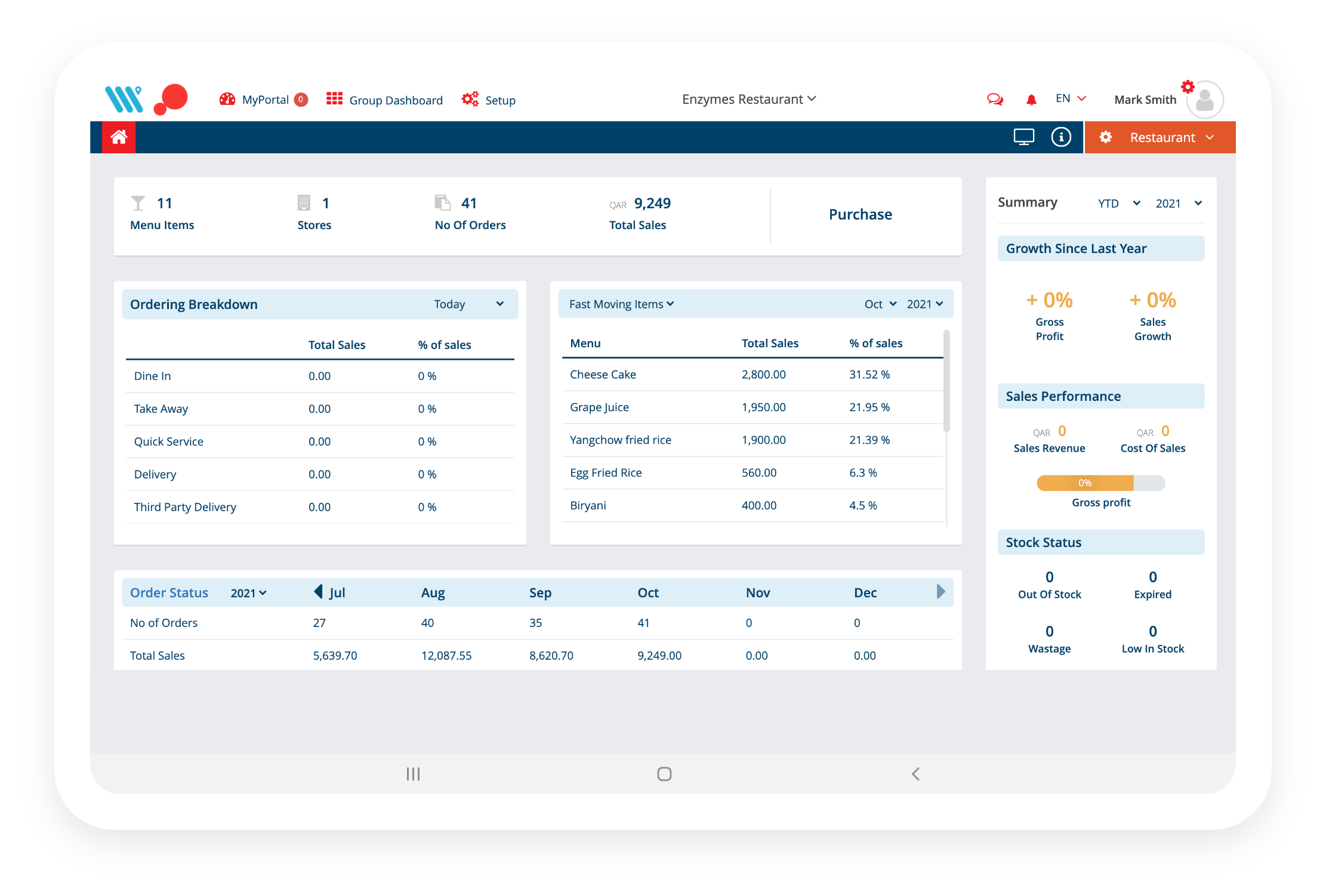
Task: Open the EN language dropdown
Action: click(x=1069, y=98)
